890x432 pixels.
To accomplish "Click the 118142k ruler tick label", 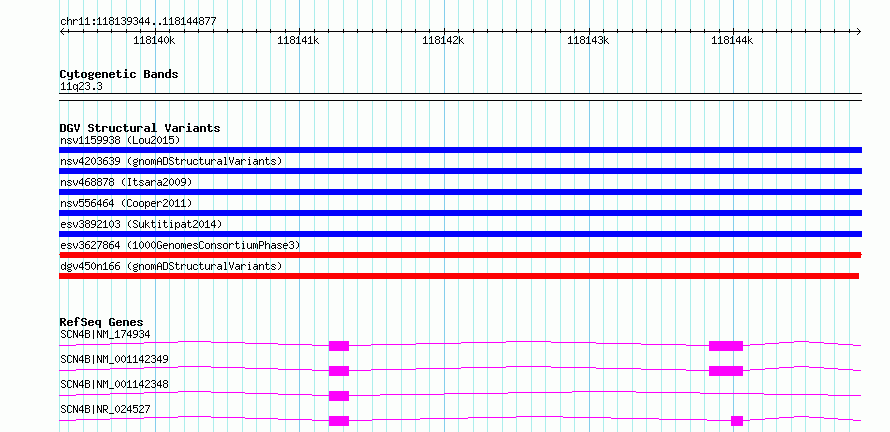I will coord(443,40).
